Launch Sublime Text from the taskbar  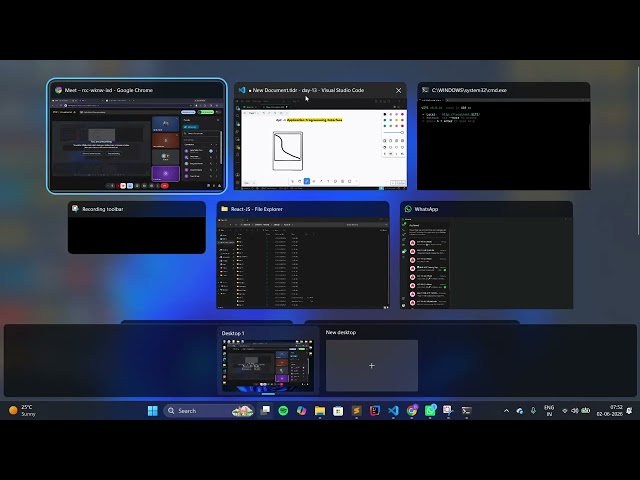click(356, 411)
